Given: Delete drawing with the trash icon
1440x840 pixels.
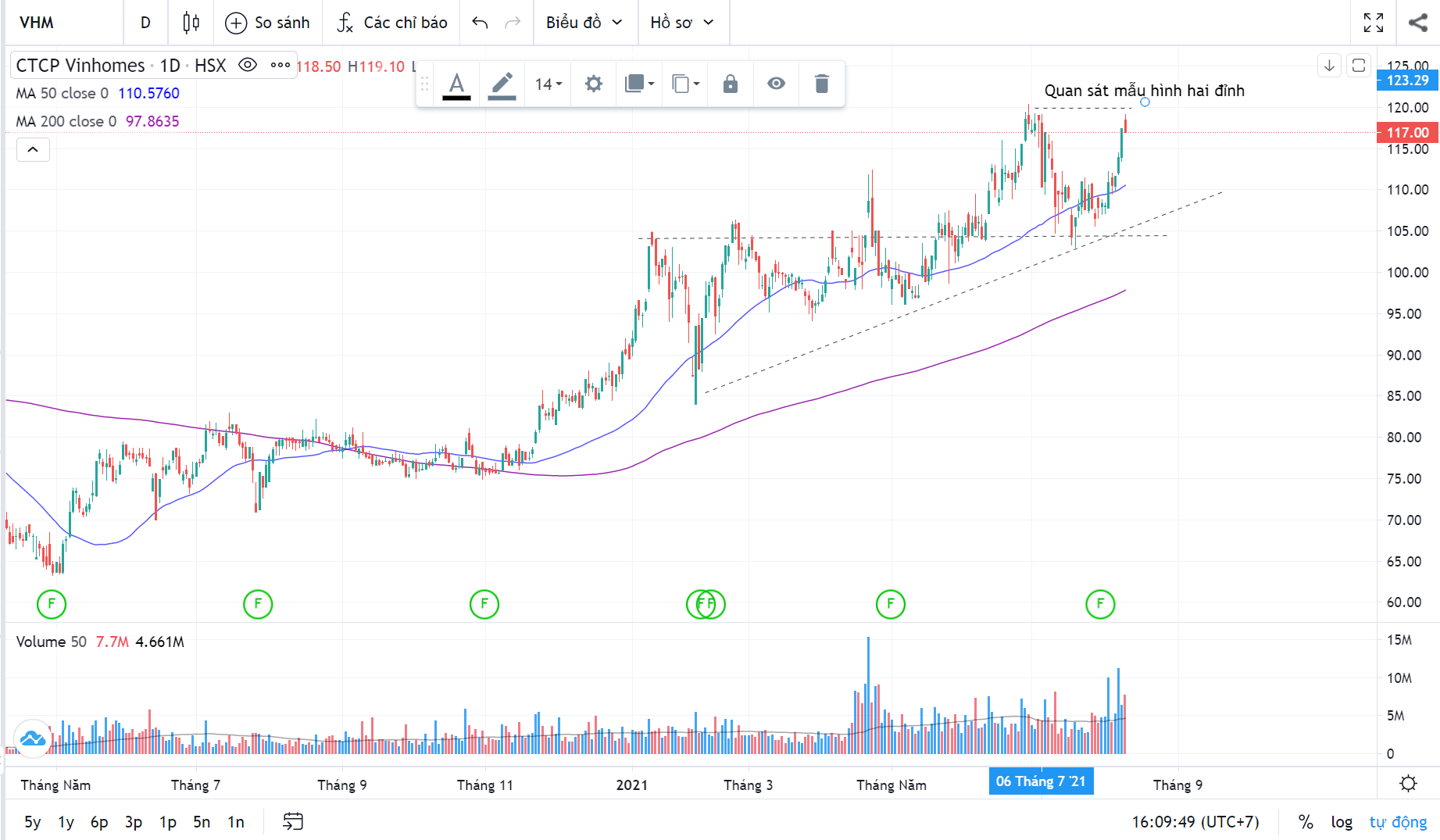Looking at the screenshot, I should pos(821,84).
